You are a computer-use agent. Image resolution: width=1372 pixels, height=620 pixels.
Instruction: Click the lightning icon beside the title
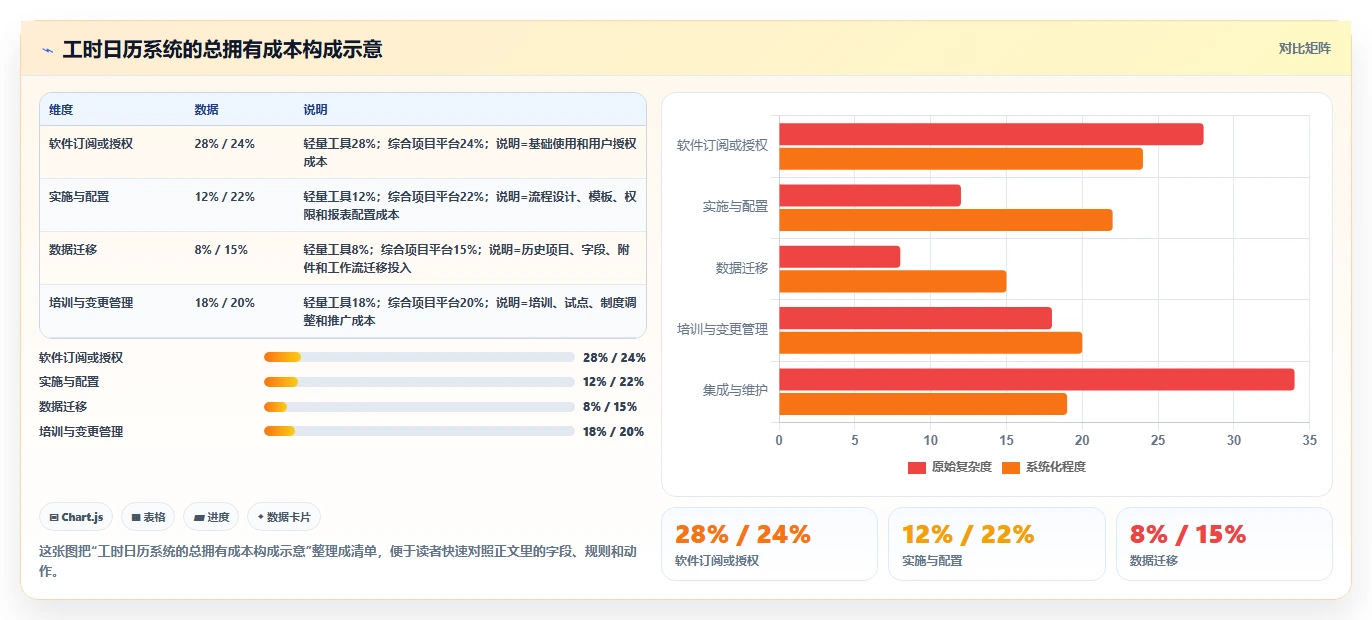tap(48, 50)
